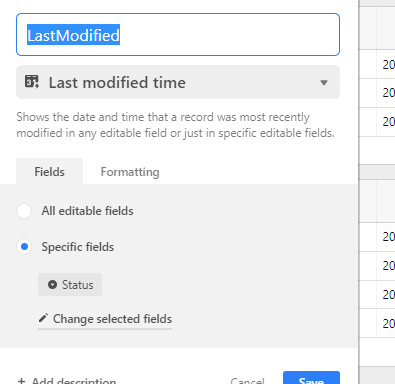Click the All editable fields label

(x=87, y=211)
